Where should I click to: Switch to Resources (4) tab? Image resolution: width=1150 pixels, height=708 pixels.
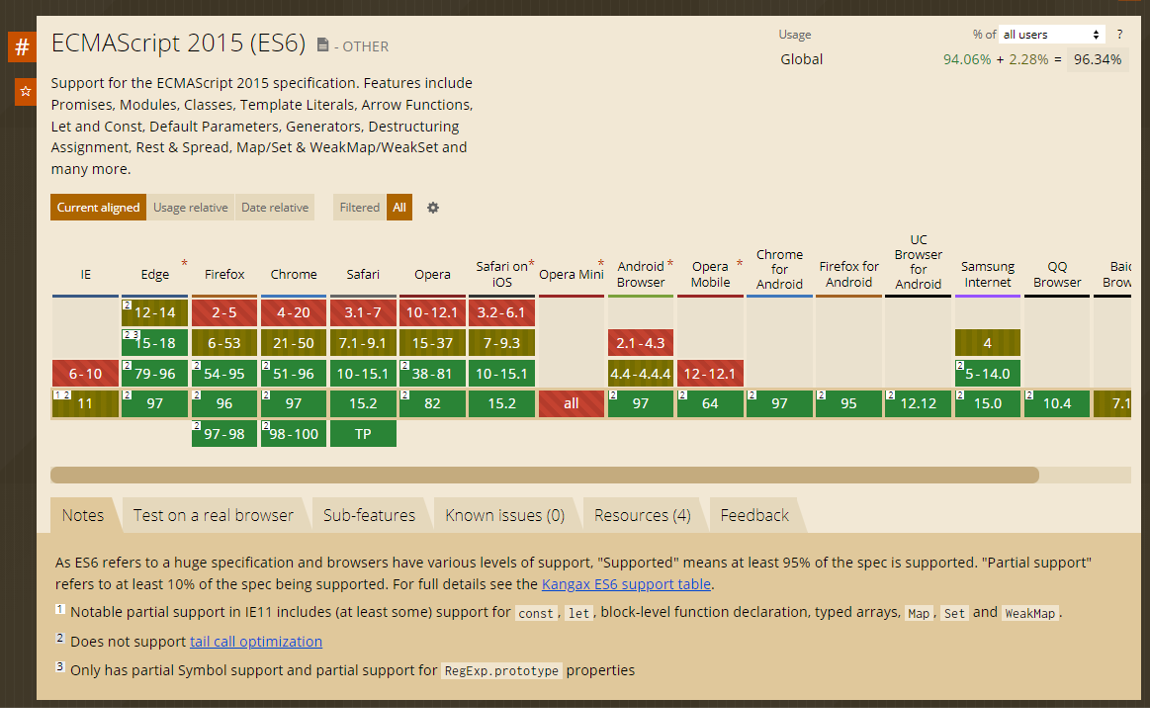[x=642, y=515]
